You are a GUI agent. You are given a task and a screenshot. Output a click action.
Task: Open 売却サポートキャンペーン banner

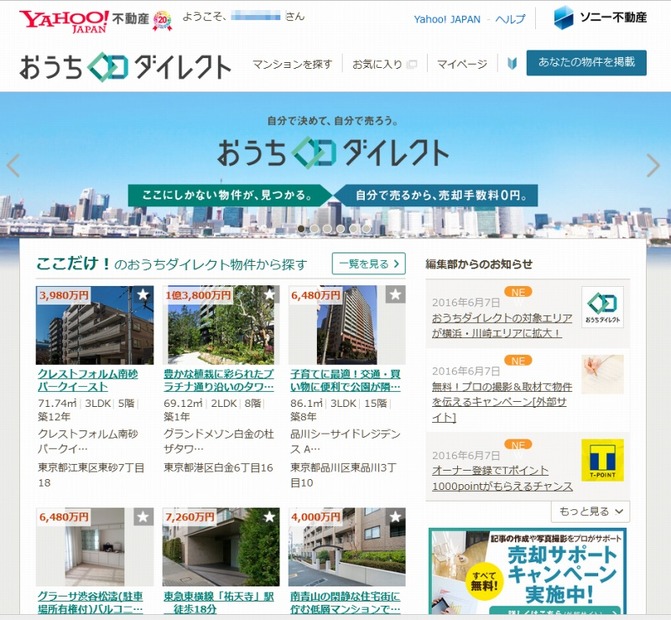[528, 571]
